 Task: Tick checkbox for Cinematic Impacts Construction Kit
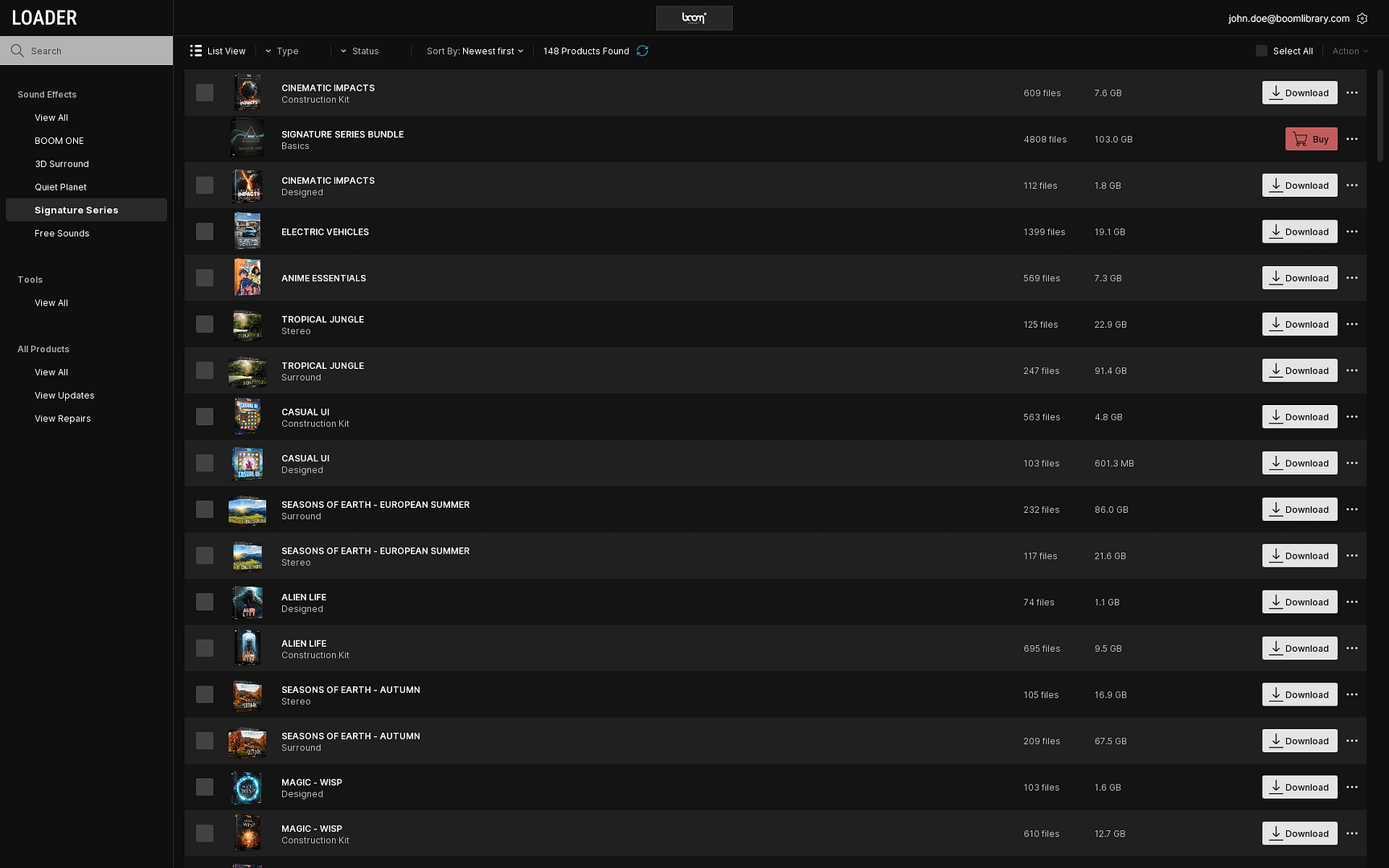tap(205, 92)
